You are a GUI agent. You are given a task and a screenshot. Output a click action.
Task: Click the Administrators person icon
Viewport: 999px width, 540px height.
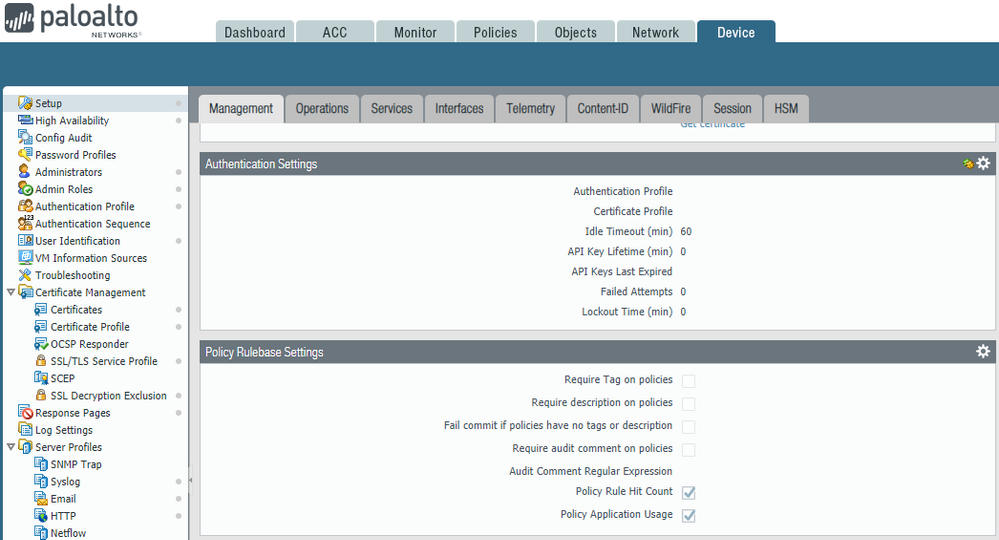coord(25,172)
